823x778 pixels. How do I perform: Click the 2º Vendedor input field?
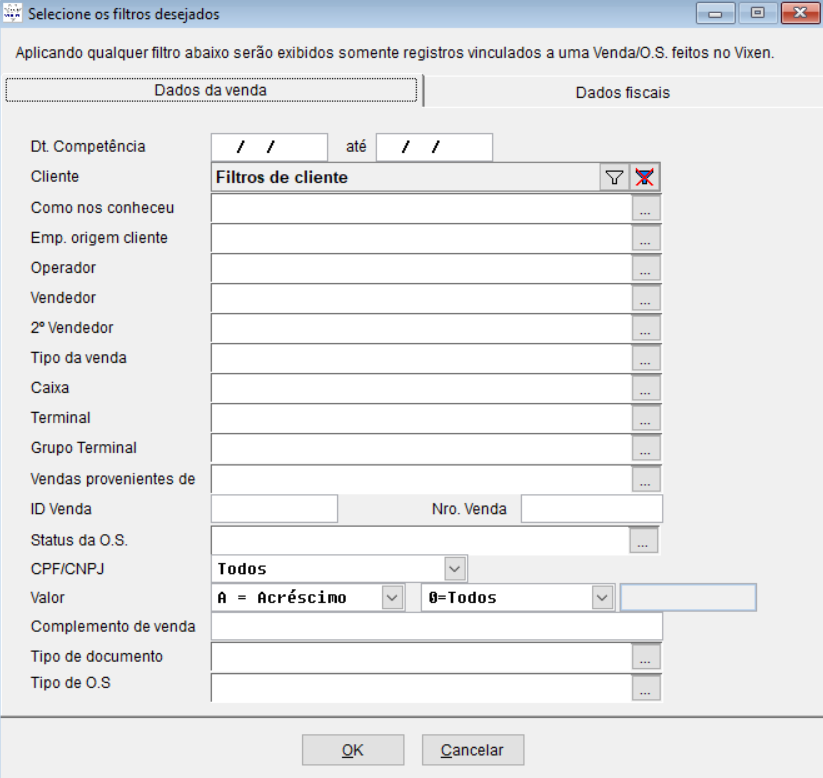coord(421,328)
